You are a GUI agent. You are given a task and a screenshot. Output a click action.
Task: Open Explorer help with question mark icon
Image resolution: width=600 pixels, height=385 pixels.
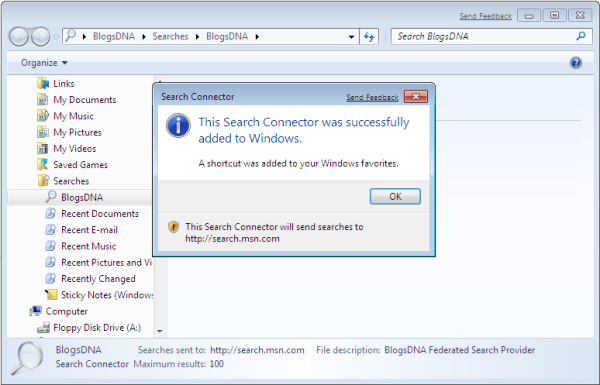tap(576, 63)
